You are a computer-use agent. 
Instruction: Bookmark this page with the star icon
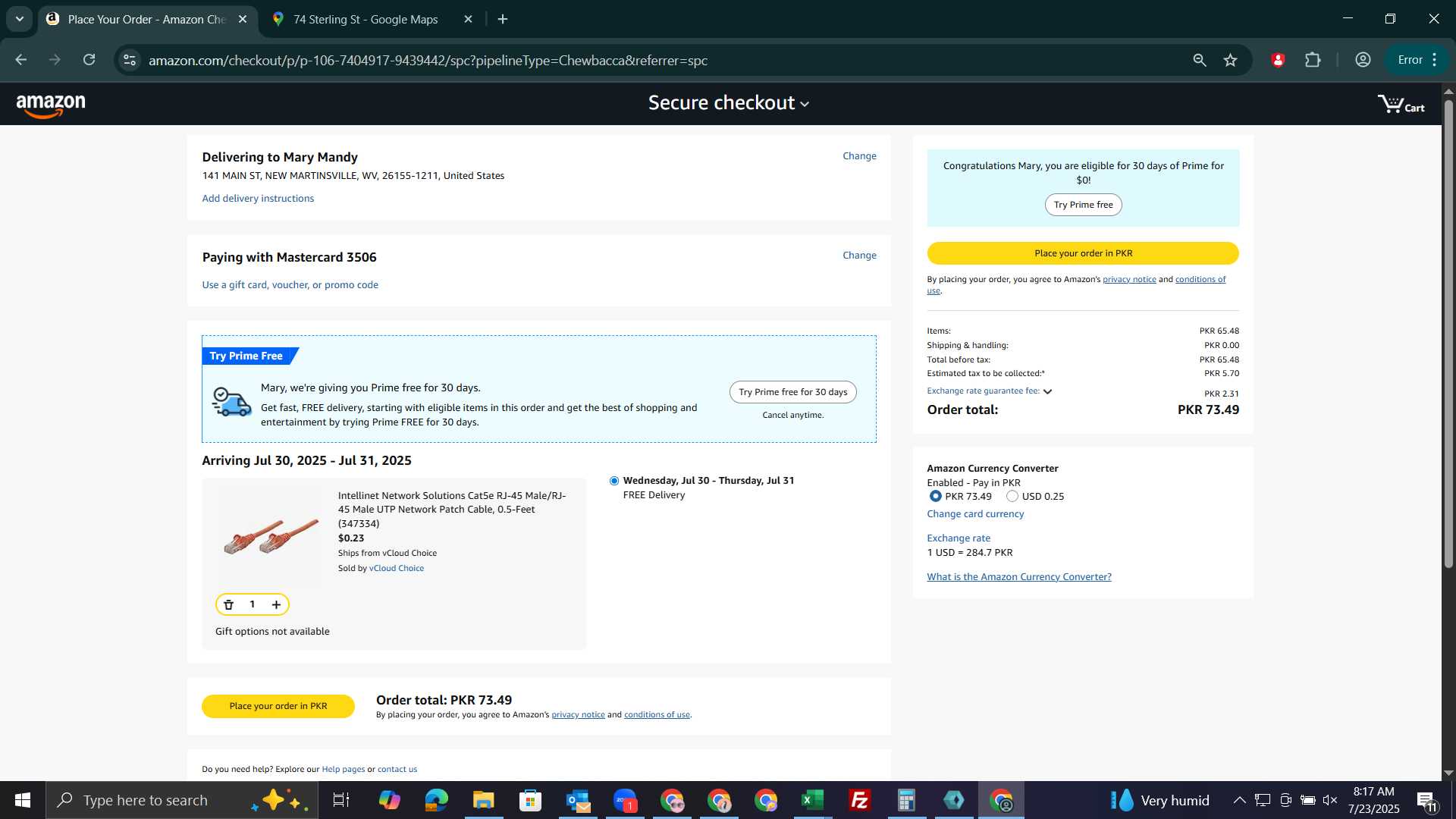click(x=1230, y=60)
